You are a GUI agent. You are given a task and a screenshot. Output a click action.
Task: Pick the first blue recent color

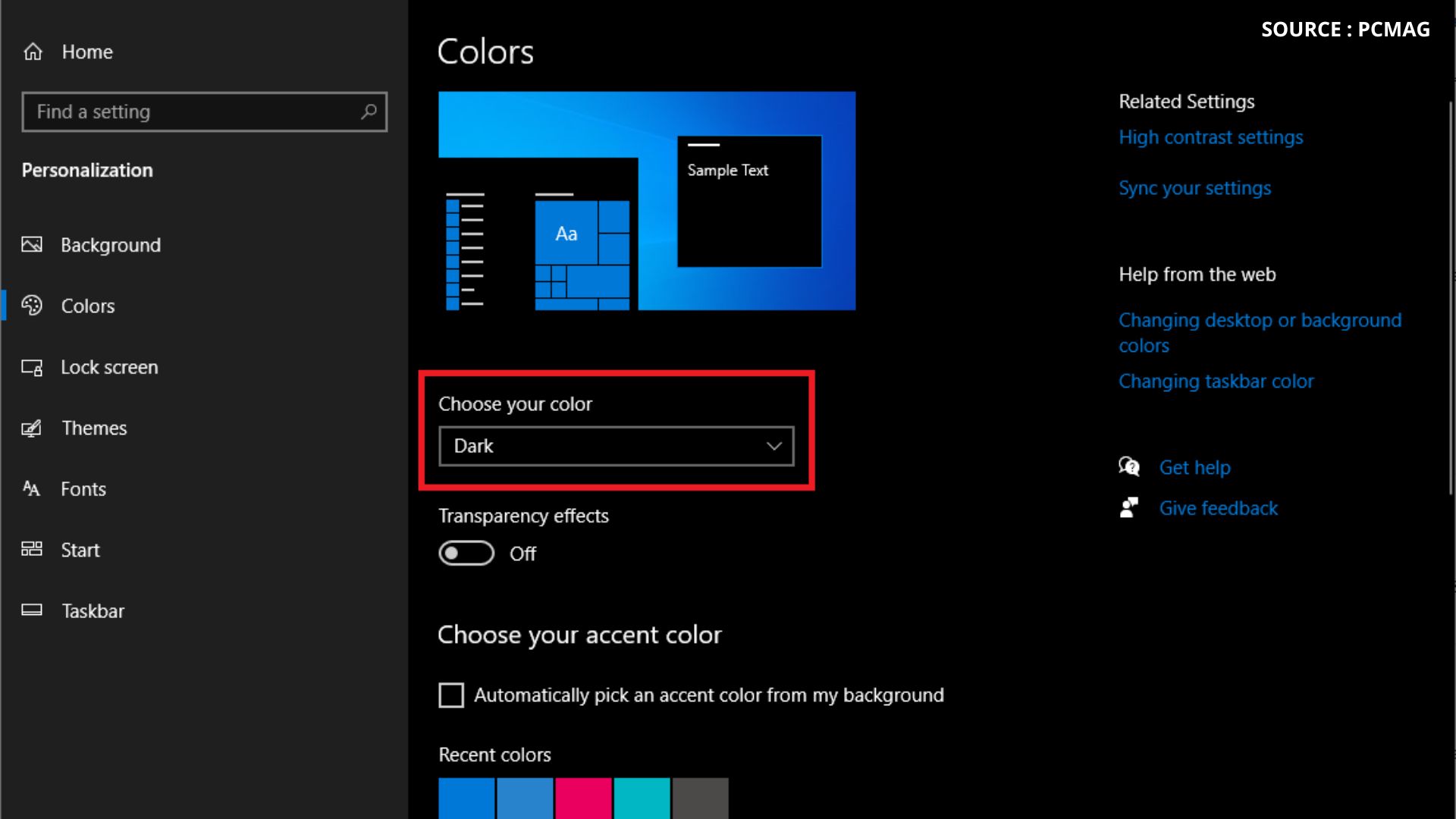tap(466, 798)
